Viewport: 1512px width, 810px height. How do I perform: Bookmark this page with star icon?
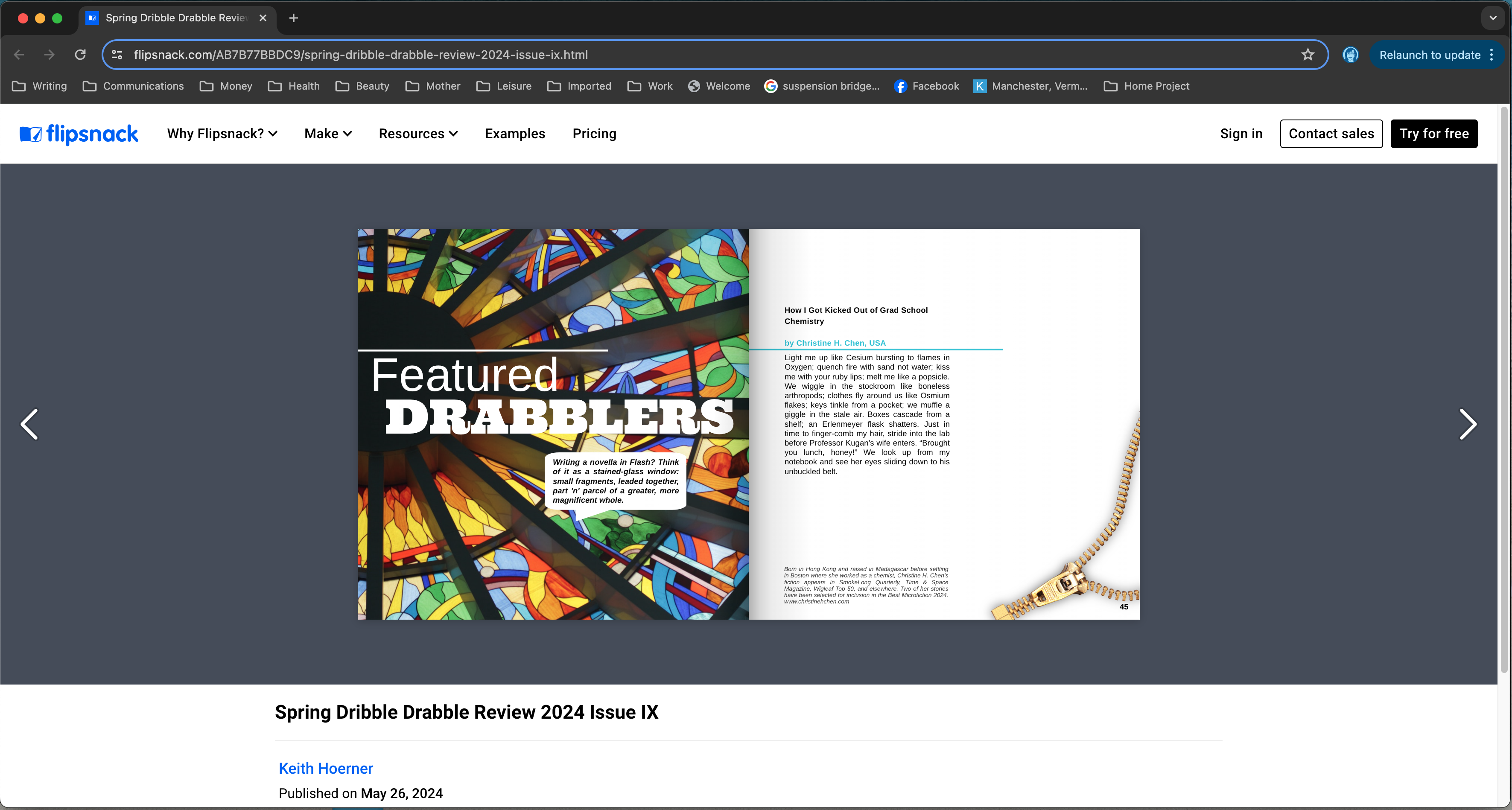pos(1308,55)
